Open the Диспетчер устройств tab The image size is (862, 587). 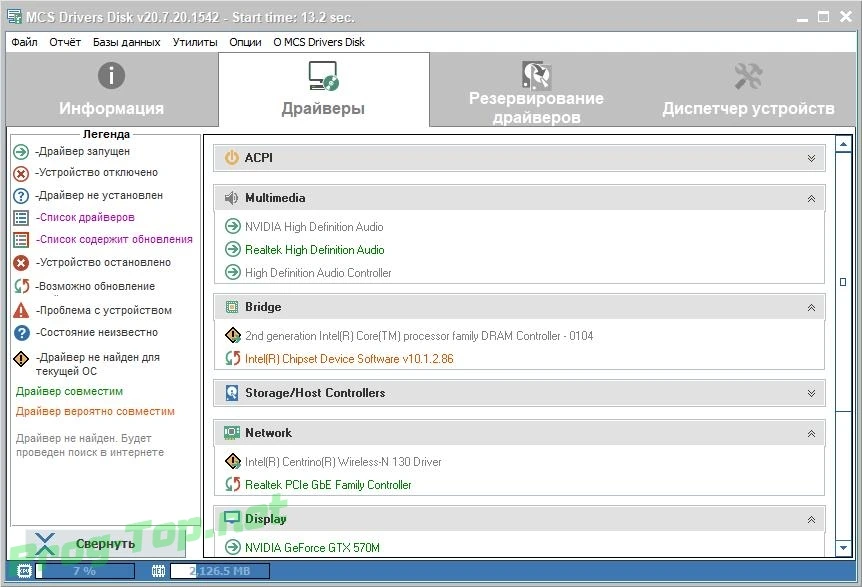(x=748, y=89)
